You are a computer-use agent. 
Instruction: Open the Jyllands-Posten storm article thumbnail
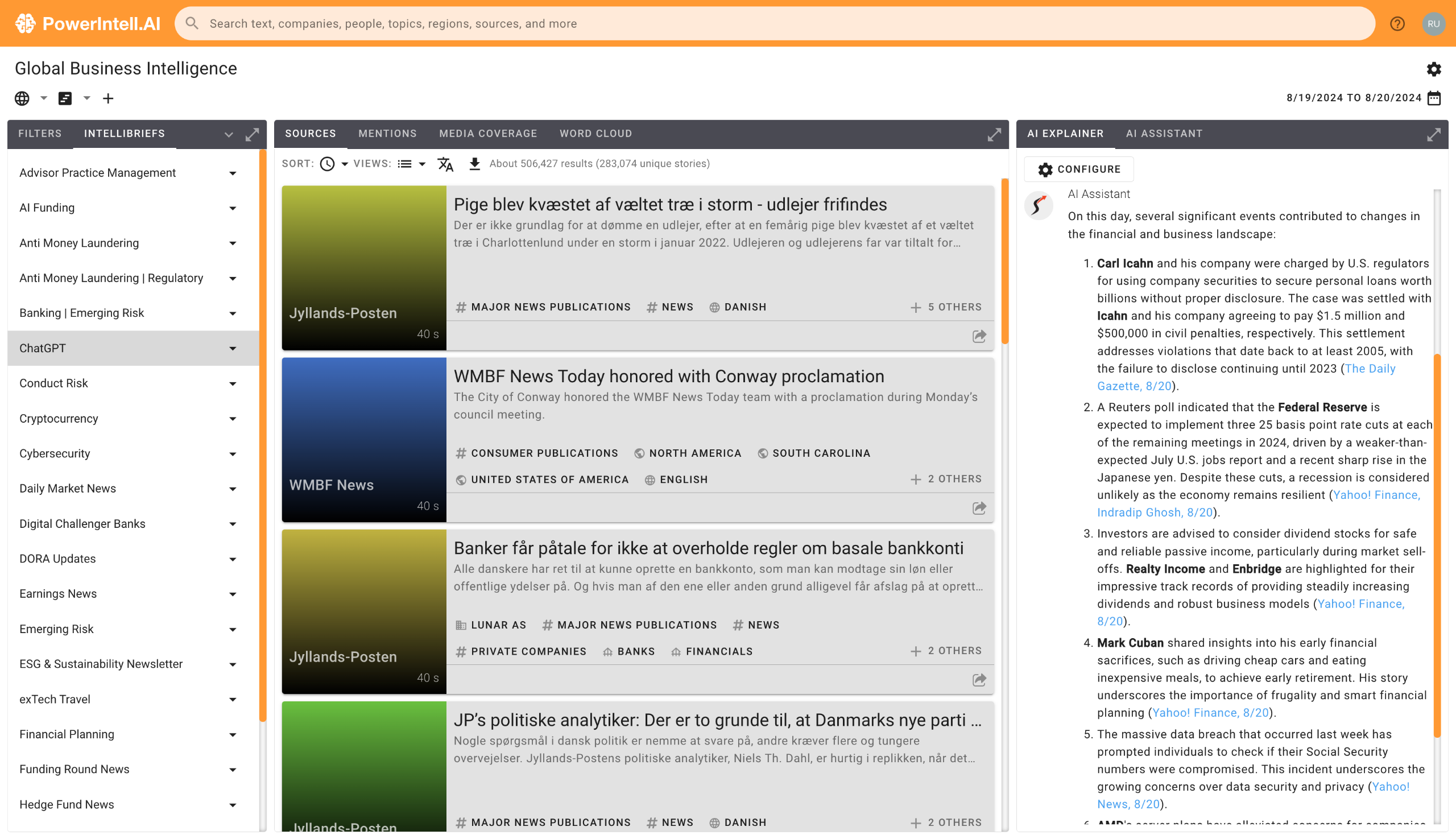(x=363, y=267)
